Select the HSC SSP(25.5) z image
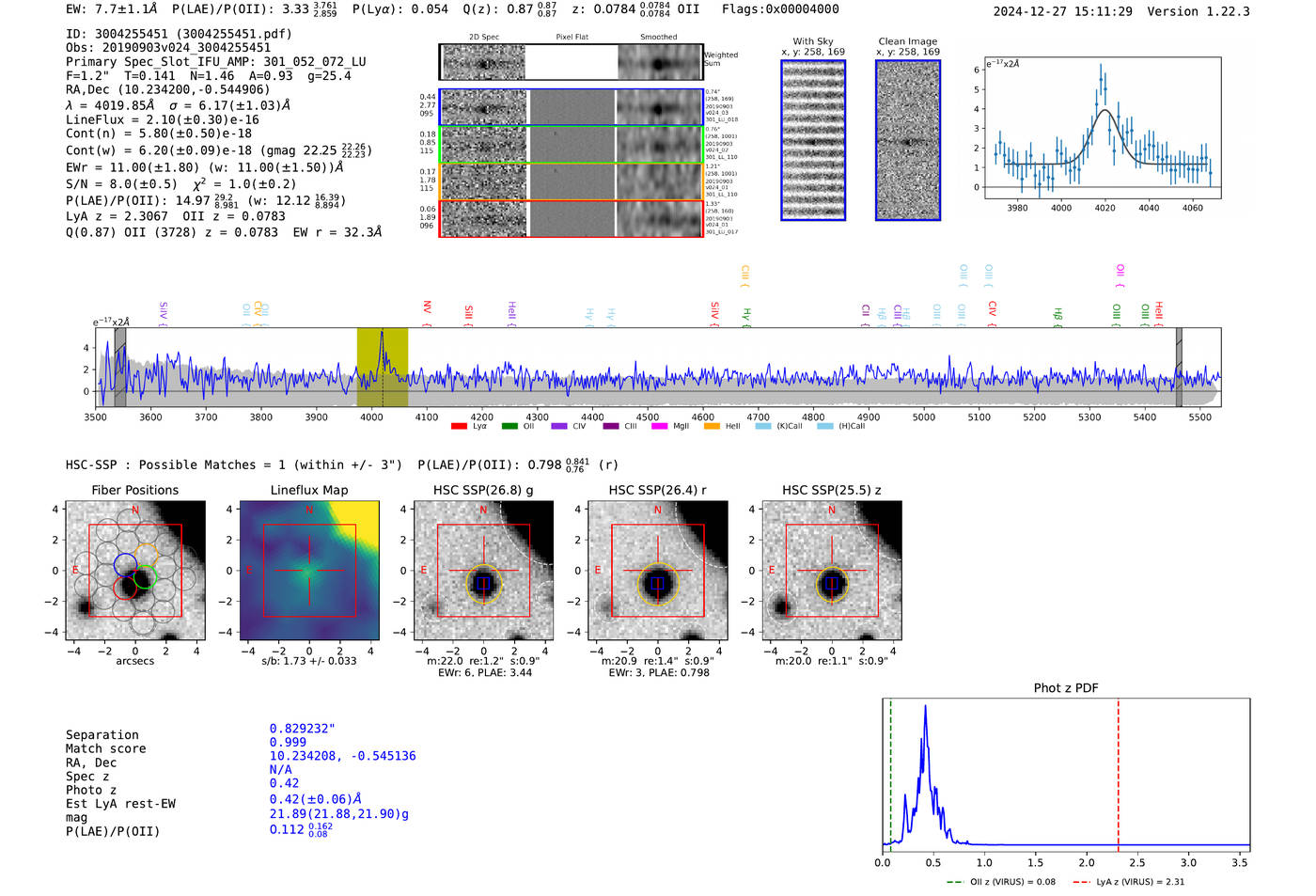This screenshot has width=1316, height=896. point(831,571)
